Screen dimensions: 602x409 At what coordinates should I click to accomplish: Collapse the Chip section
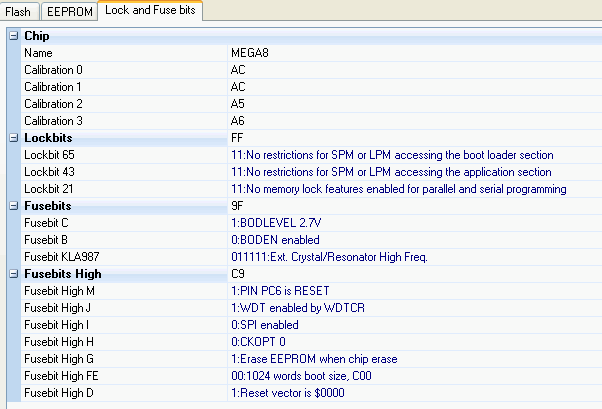pos(13,36)
